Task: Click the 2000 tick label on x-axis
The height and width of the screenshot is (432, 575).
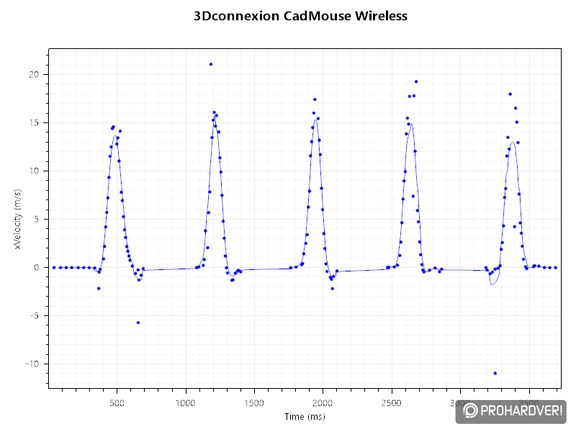Action: (x=323, y=403)
